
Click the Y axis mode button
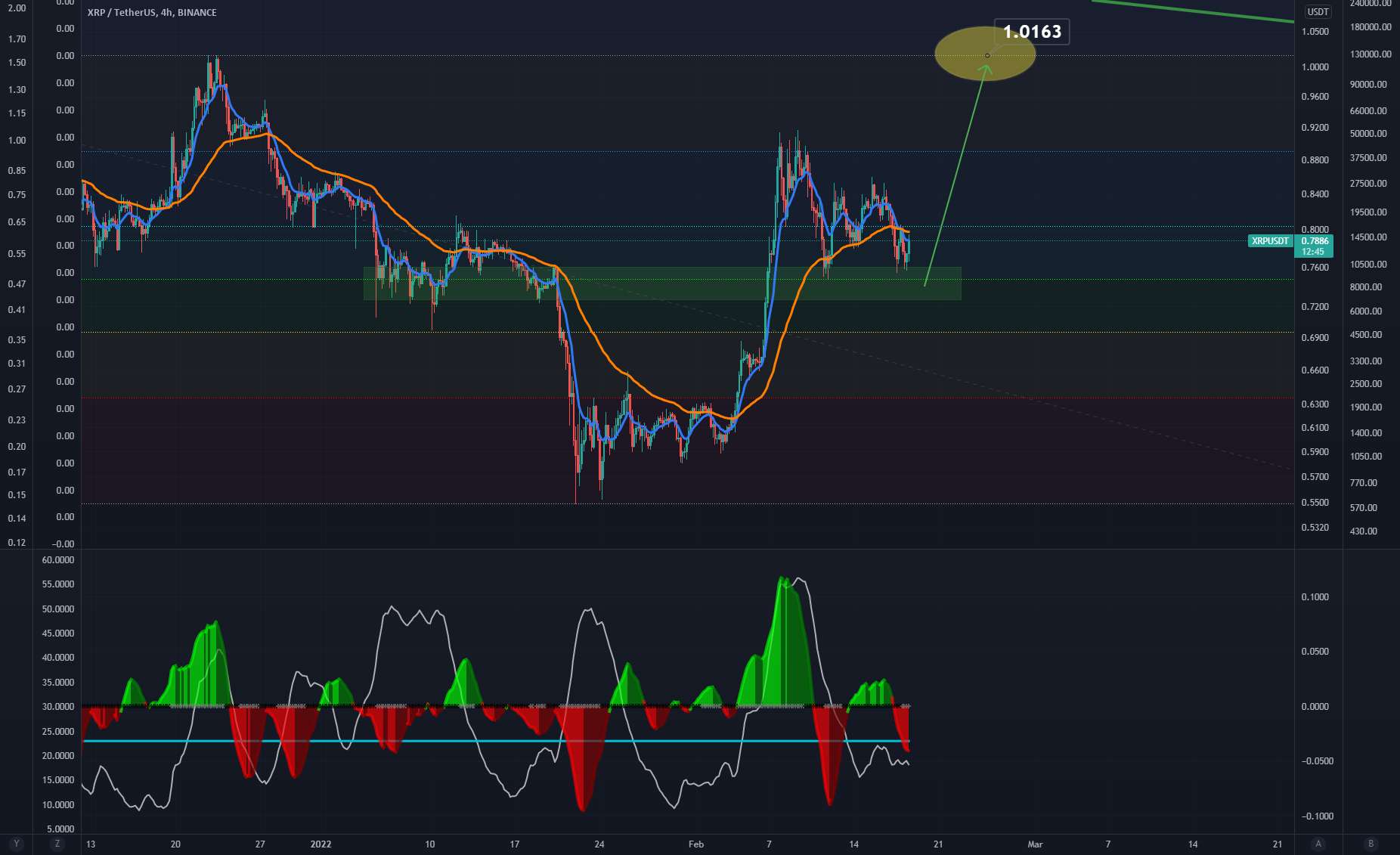[17, 844]
